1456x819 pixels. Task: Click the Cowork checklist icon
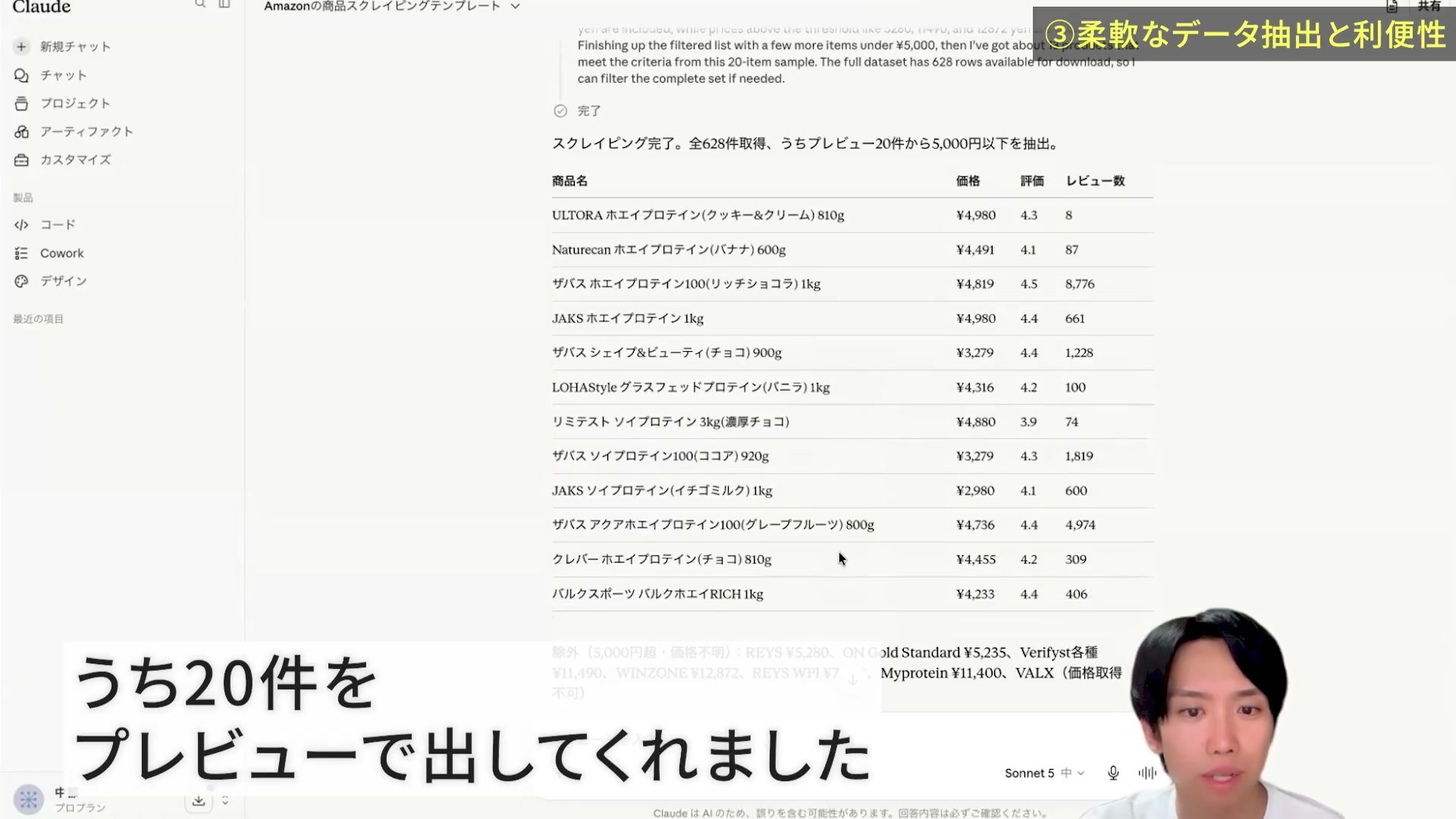coord(21,253)
